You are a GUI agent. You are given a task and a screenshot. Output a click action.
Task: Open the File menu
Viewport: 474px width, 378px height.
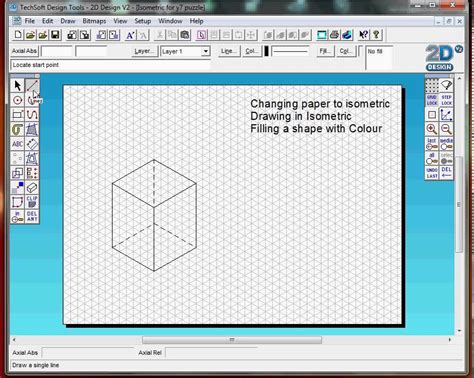[x=30, y=21]
